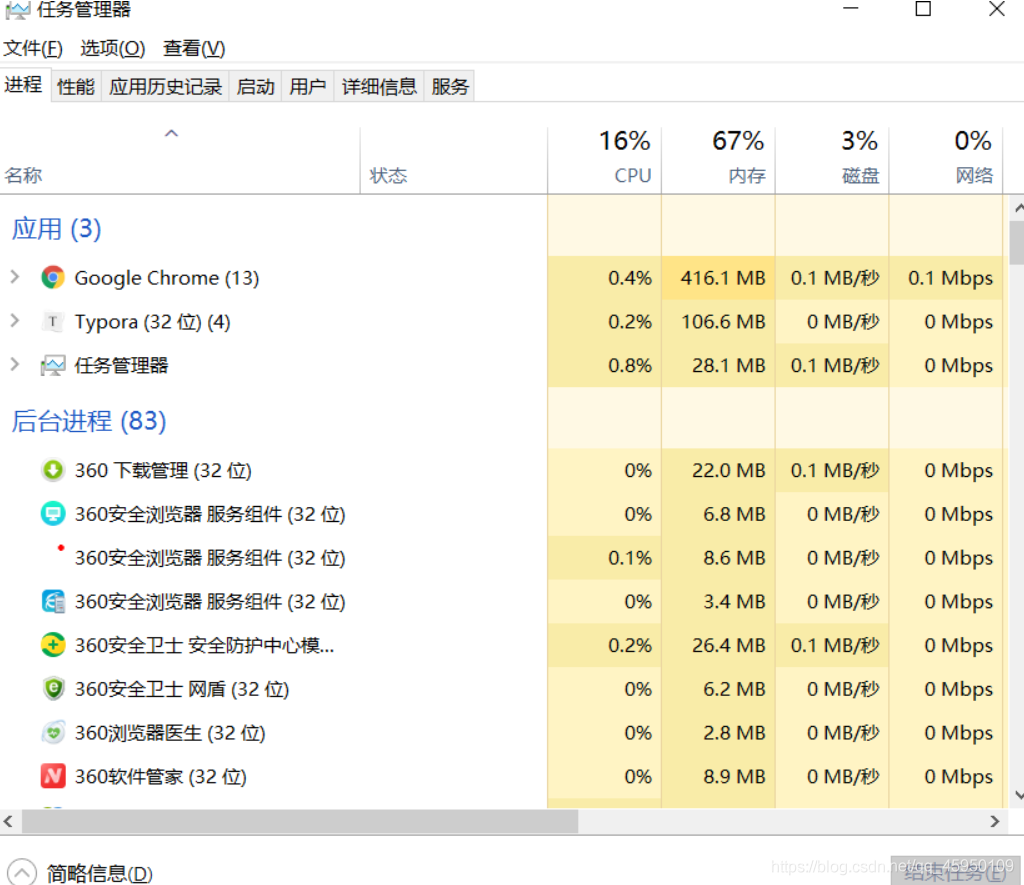Switch to the 服务 tab
1024x885 pixels.
coord(450,86)
